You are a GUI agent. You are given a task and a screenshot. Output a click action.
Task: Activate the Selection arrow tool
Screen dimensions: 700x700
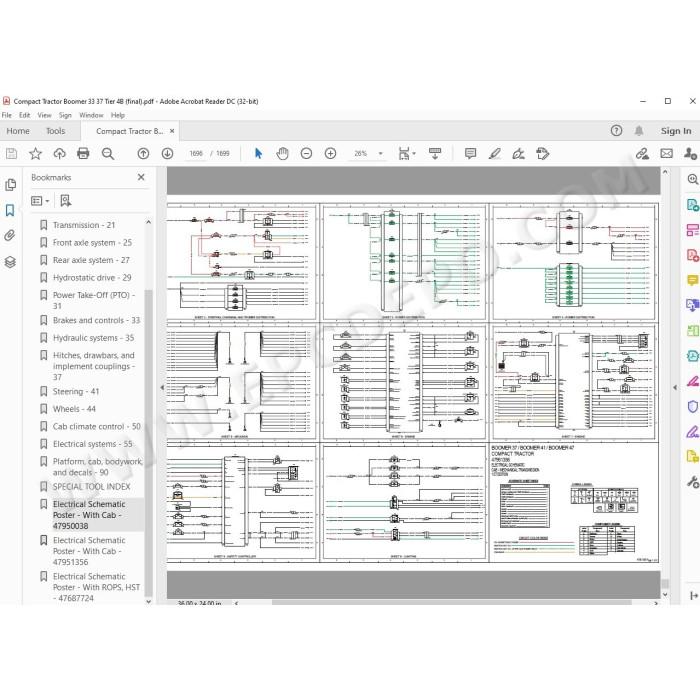258,154
